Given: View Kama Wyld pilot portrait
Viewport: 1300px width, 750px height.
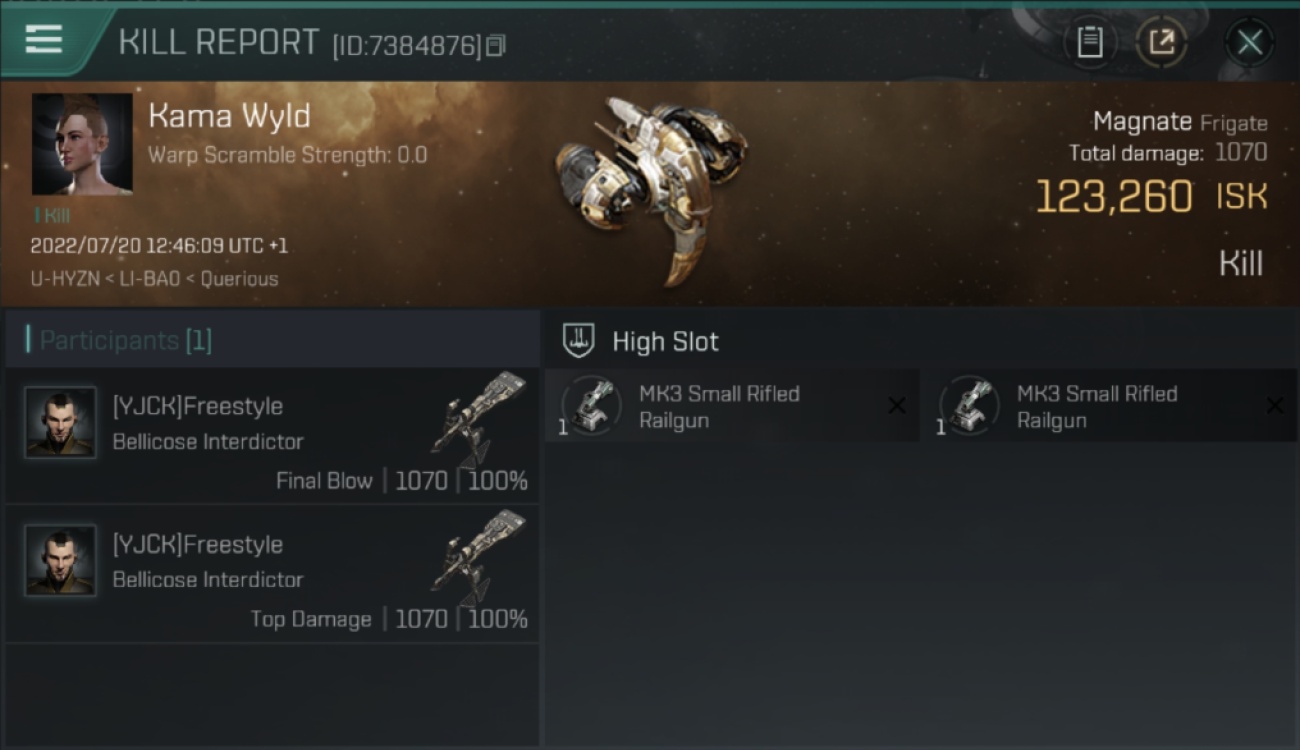Looking at the screenshot, I should (x=82, y=144).
